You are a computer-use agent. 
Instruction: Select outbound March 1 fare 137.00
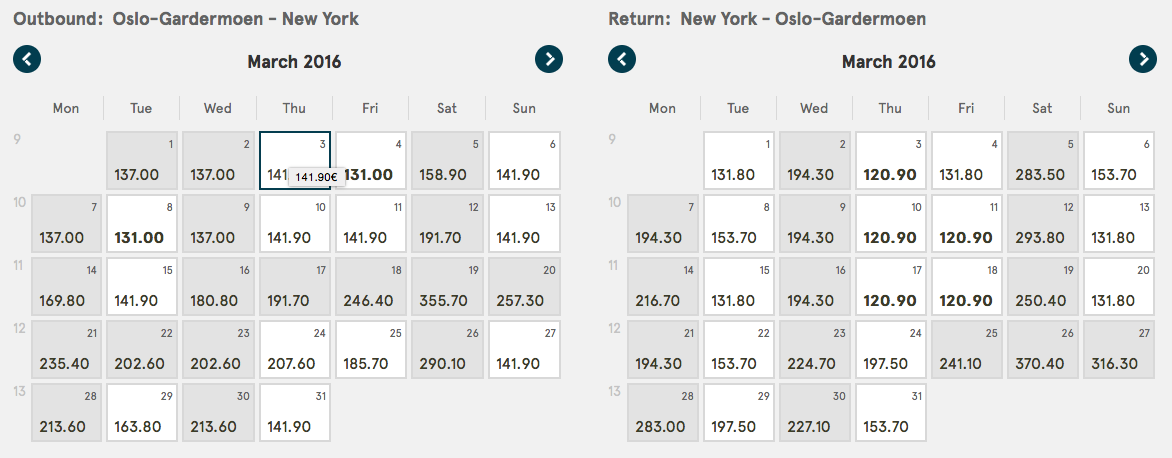click(x=143, y=161)
